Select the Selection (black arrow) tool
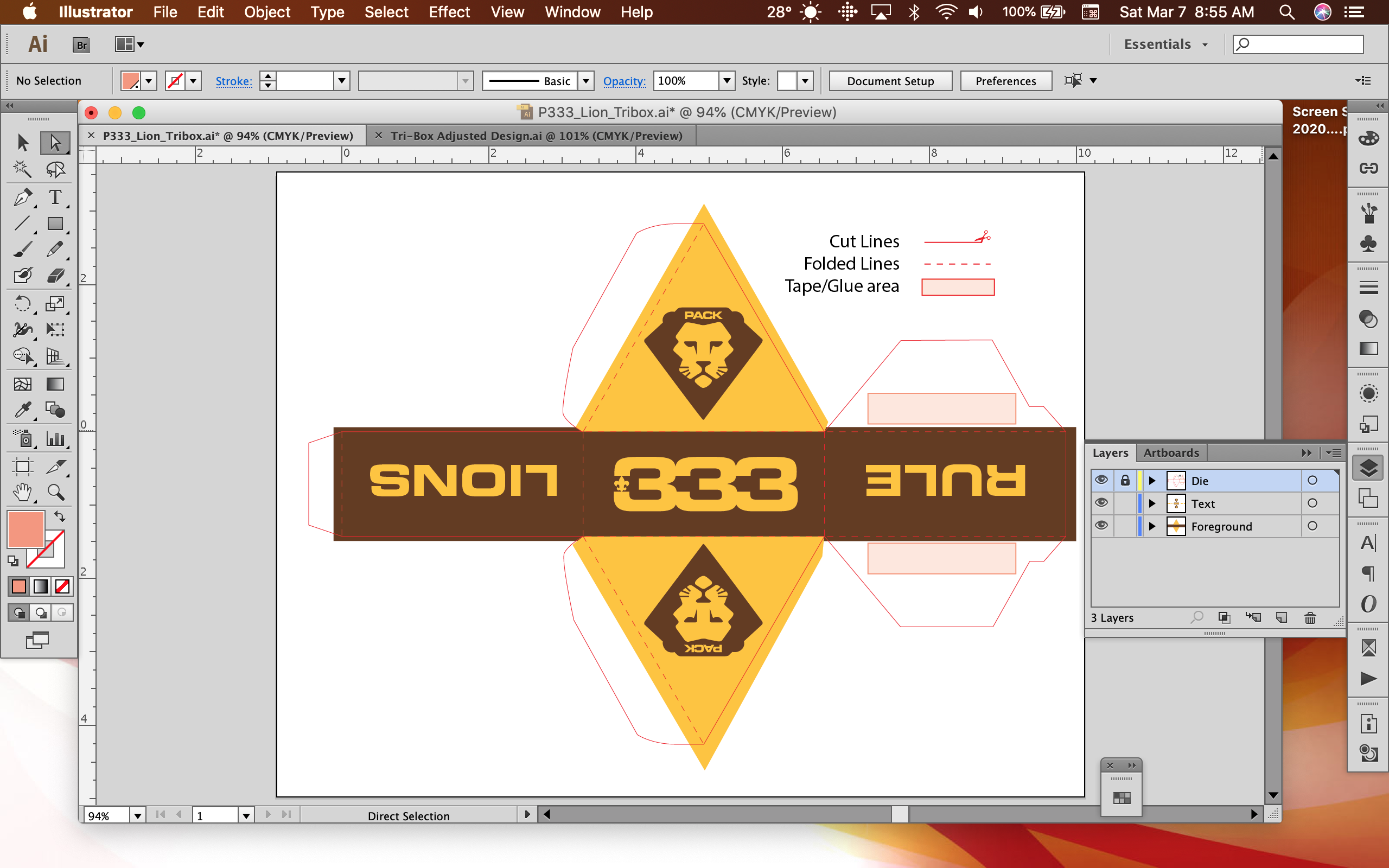This screenshot has height=868, width=1389. pos(23,142)
